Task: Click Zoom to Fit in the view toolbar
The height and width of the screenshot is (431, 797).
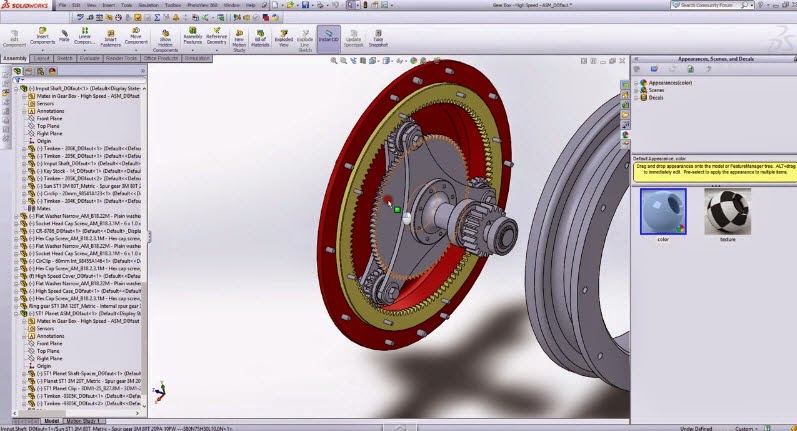Action: pos(334,60)
